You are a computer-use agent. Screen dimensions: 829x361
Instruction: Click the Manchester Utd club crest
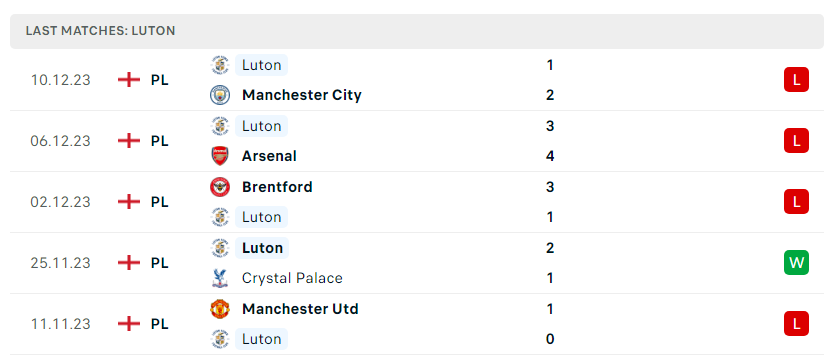(219, 309)
